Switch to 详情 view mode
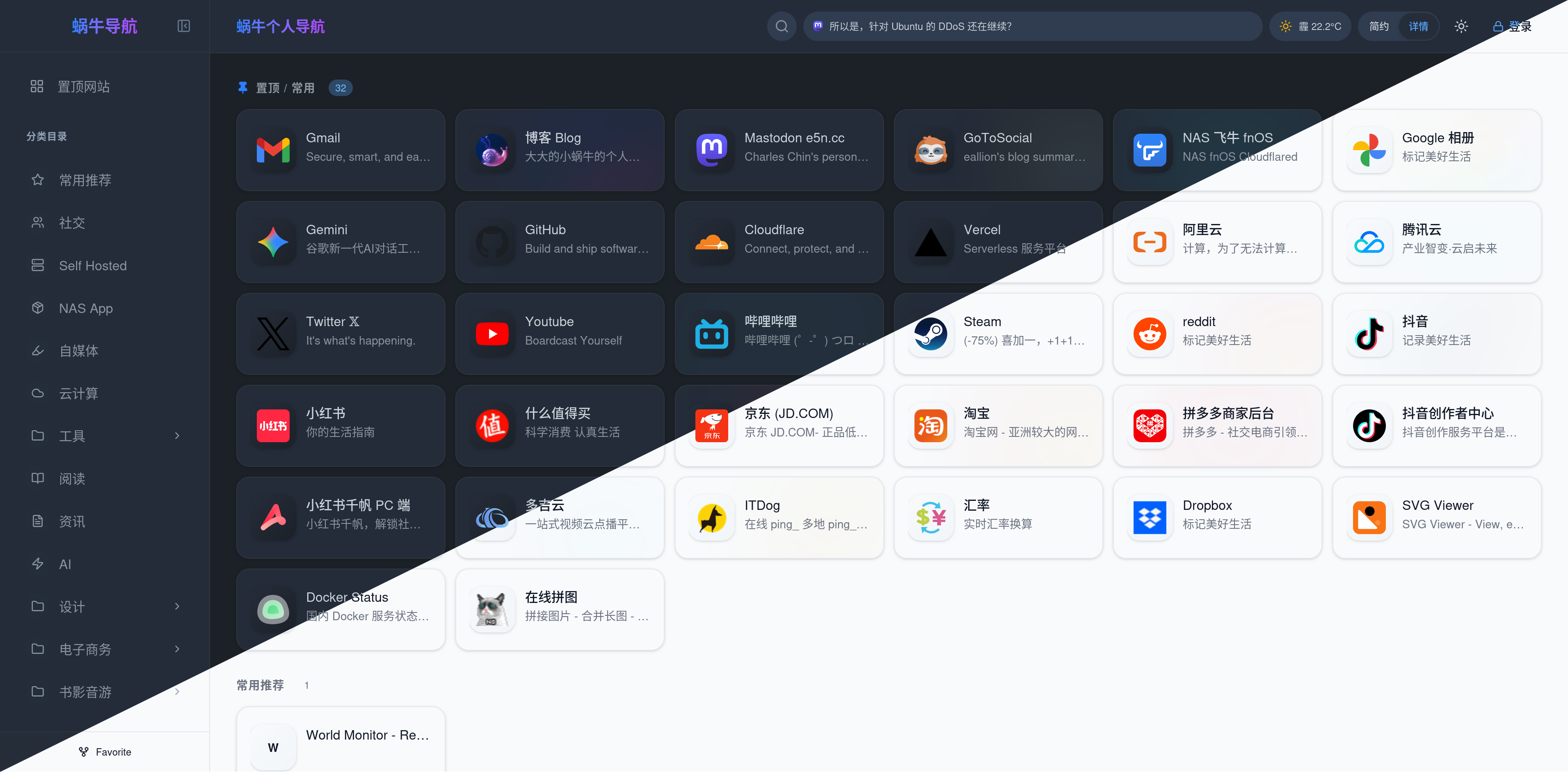 tap(1418, 26)
